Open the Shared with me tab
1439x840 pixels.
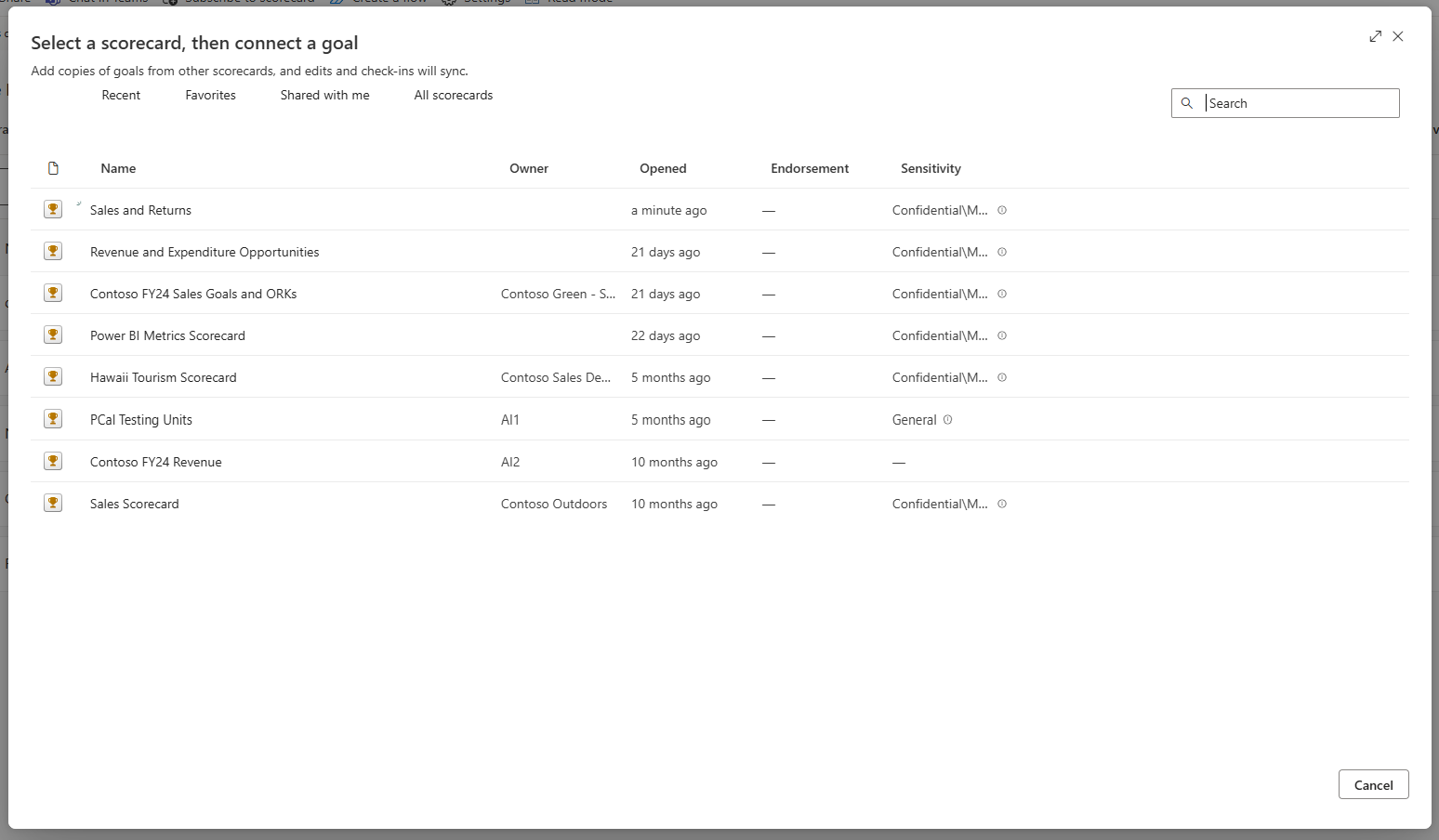coord(325,95)
